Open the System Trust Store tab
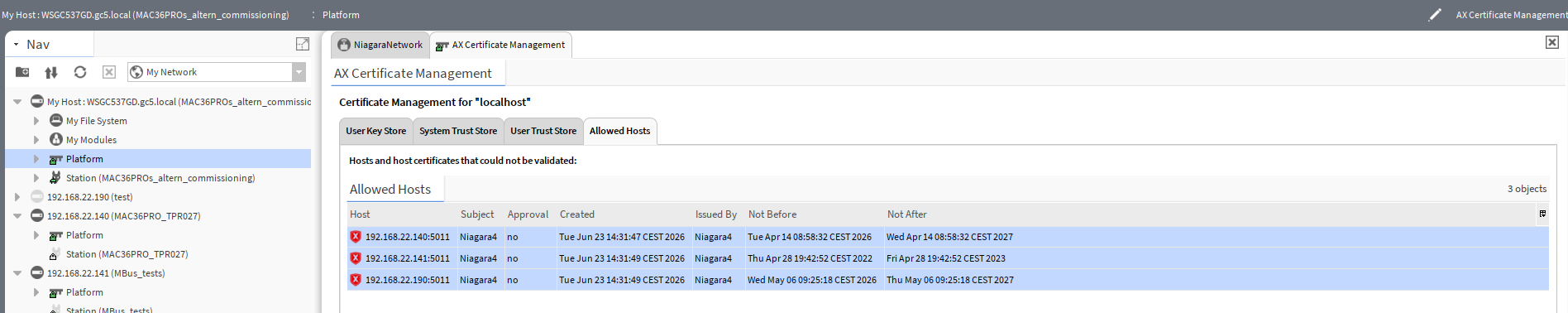1568x313 pixels. (x=458, y=131)
